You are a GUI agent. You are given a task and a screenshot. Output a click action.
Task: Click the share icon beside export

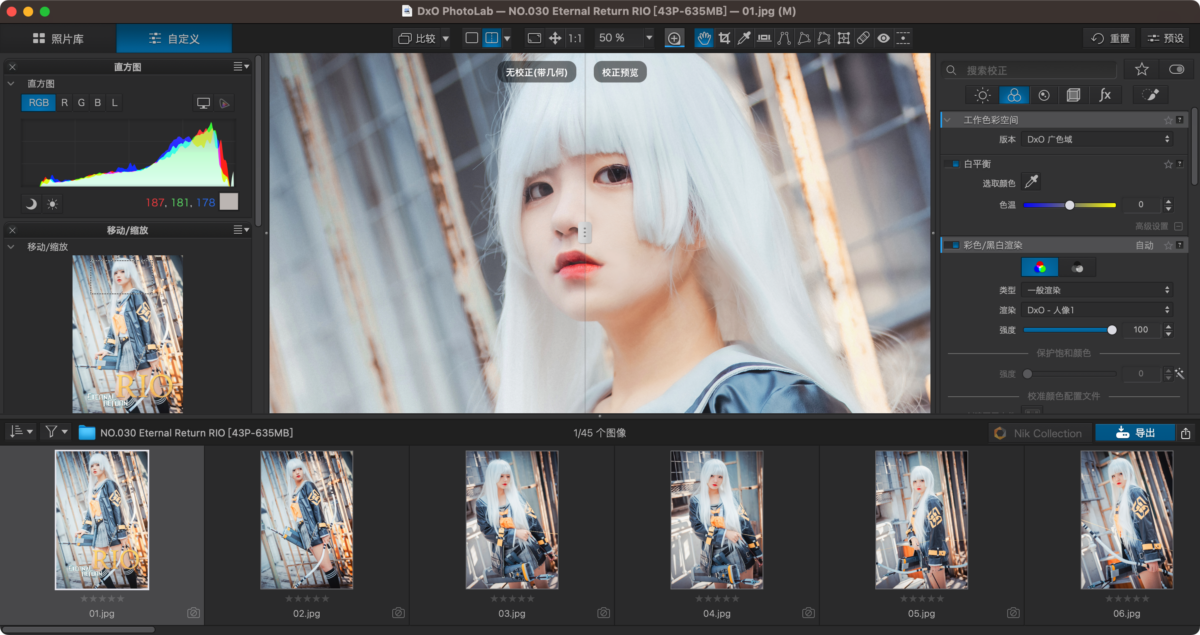pos(1186,433)
